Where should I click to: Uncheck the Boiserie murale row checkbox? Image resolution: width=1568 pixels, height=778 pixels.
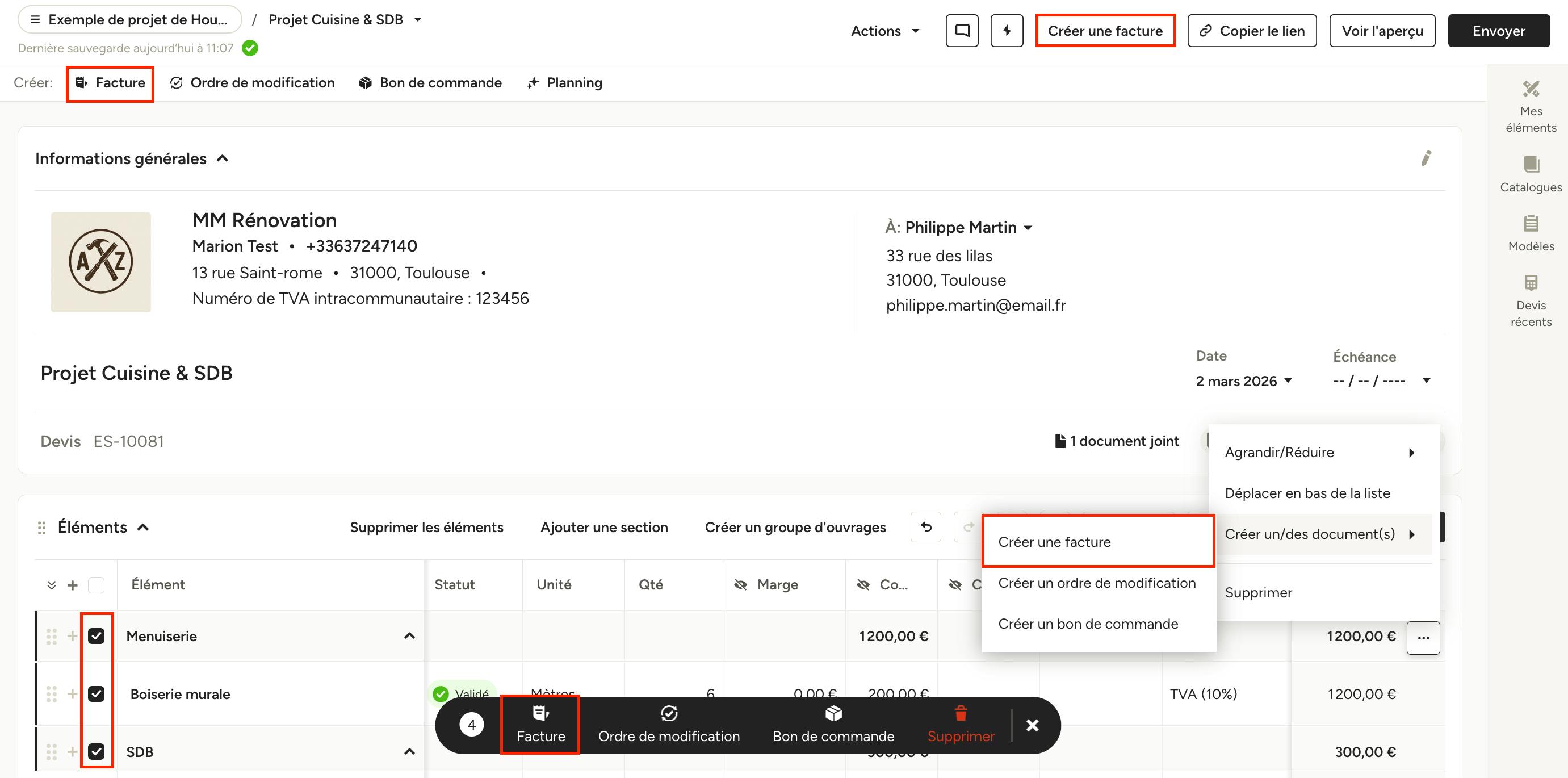point(96,694)
